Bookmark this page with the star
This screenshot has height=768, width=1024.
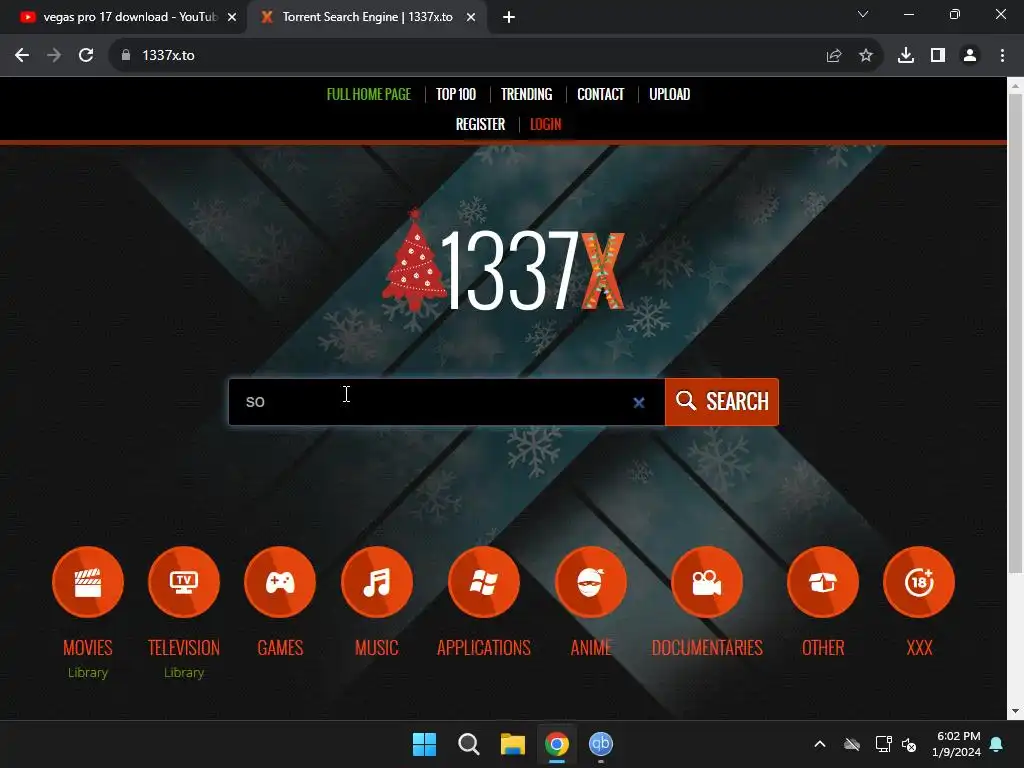(x=865, y=56)
